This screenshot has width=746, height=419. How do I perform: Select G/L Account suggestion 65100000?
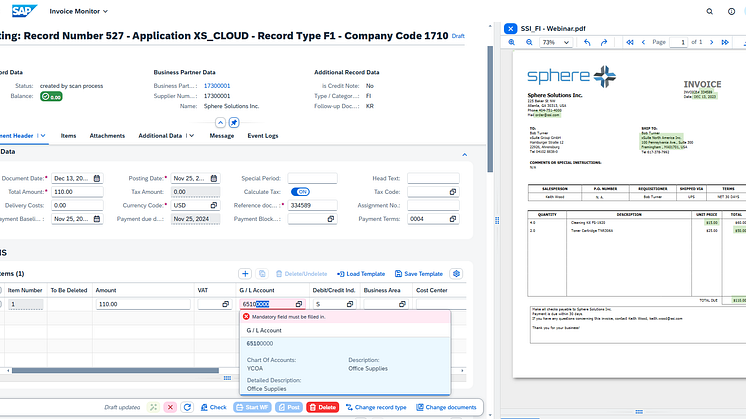pos(345,366)
